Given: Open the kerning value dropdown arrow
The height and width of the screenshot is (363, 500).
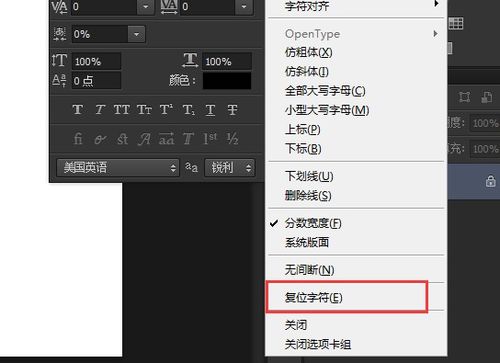Looking at the screenshot, I should [x=146, y=7].
